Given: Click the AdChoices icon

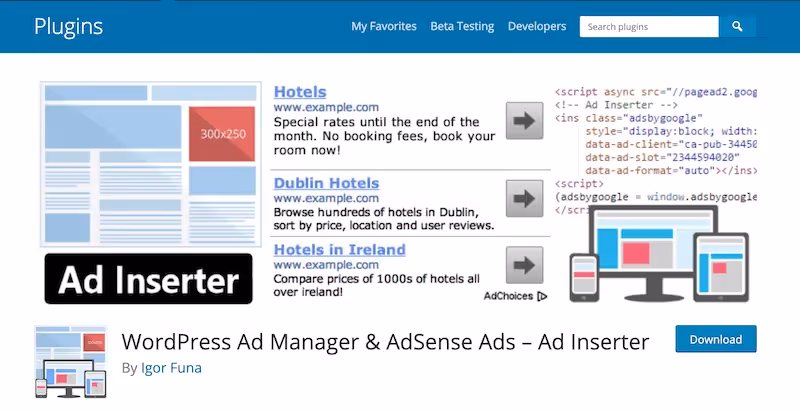Looking at the screenshot, I should 542,296.
